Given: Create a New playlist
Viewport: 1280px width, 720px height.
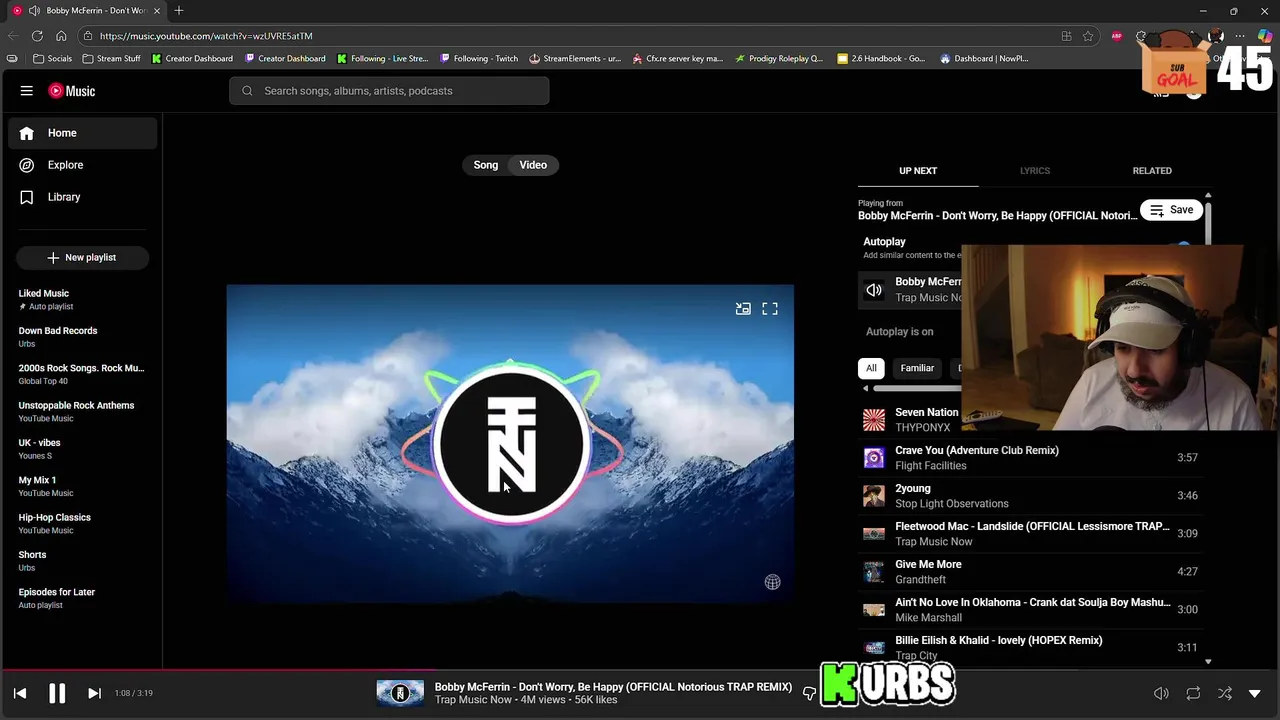Looking at the screenshot, I should pos(82,257).
